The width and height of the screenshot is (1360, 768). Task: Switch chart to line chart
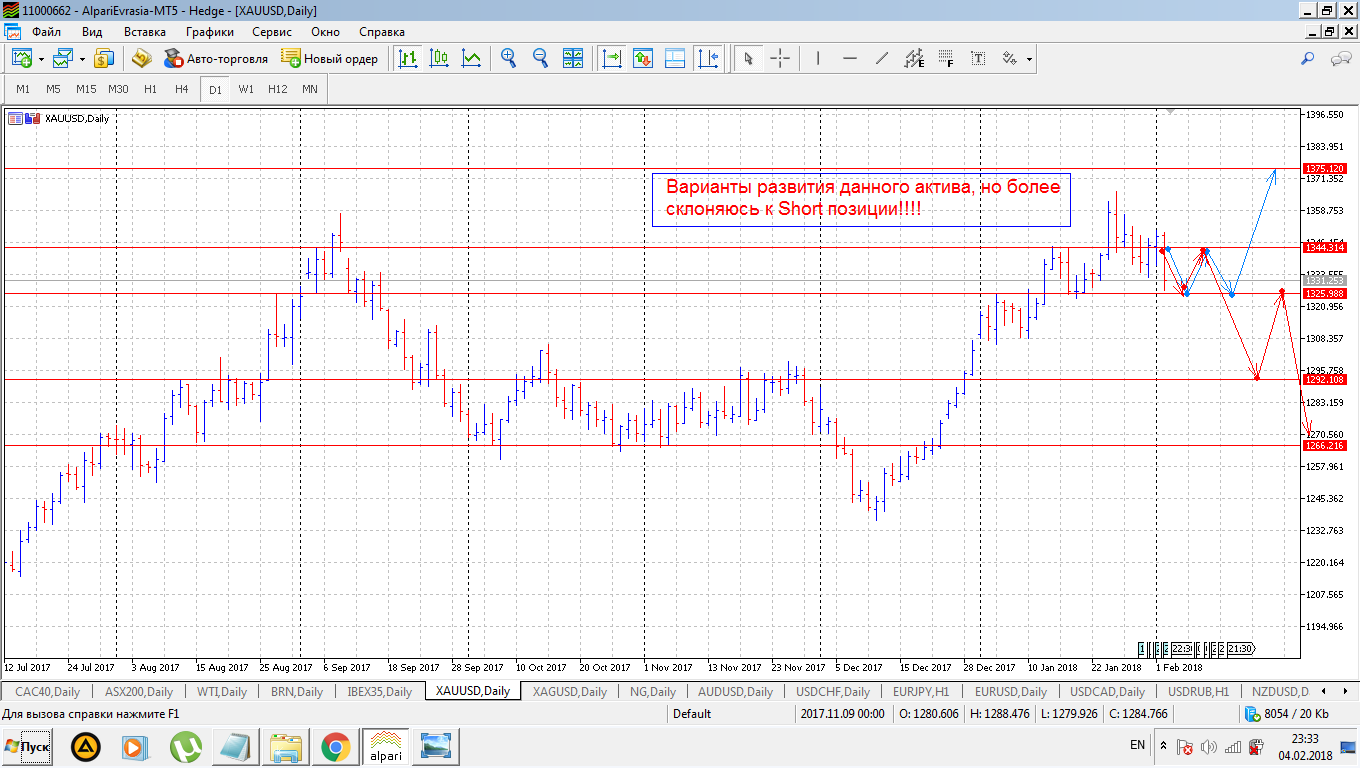tap(471, 59)
